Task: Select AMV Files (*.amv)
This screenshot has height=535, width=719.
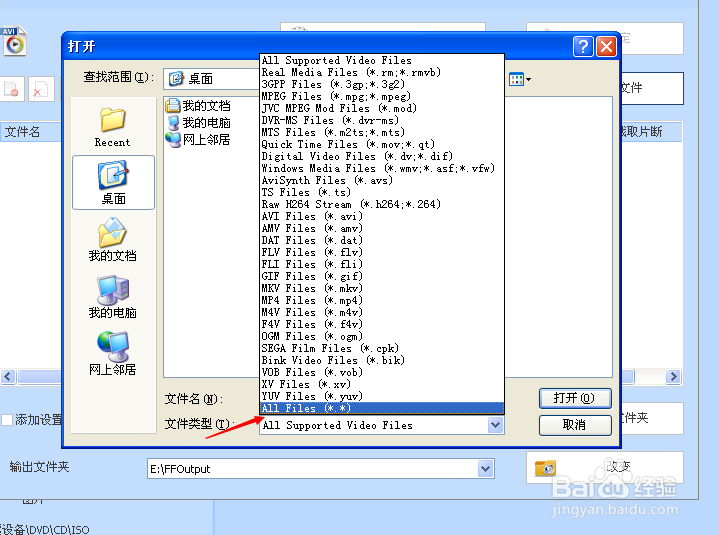Action: coord(382,228)
